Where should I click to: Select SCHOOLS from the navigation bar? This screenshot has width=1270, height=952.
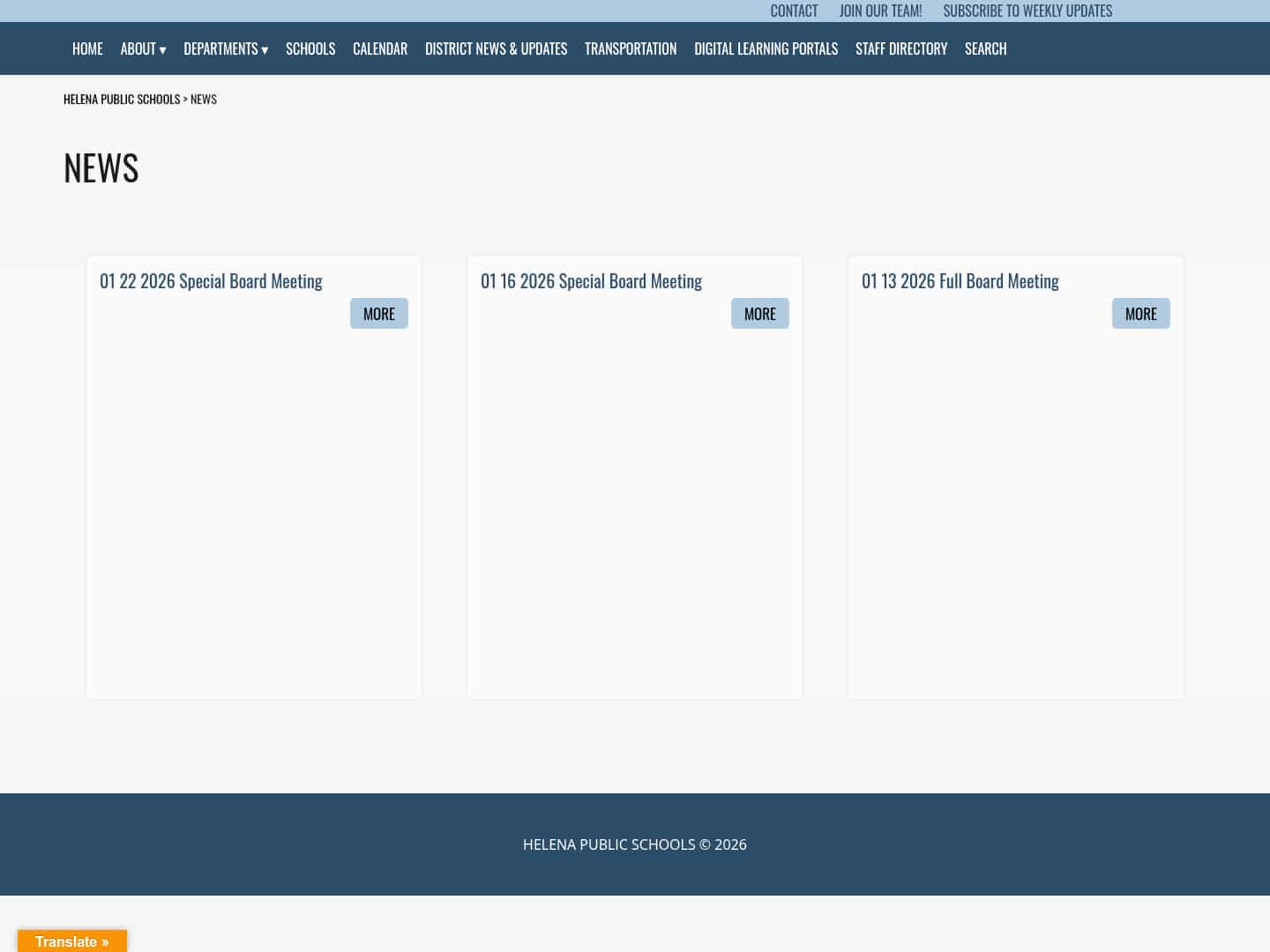[x=310, y=48]
